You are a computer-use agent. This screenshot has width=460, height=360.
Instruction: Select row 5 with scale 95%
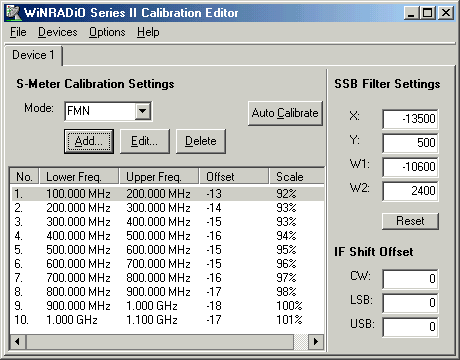coord(167,250)
